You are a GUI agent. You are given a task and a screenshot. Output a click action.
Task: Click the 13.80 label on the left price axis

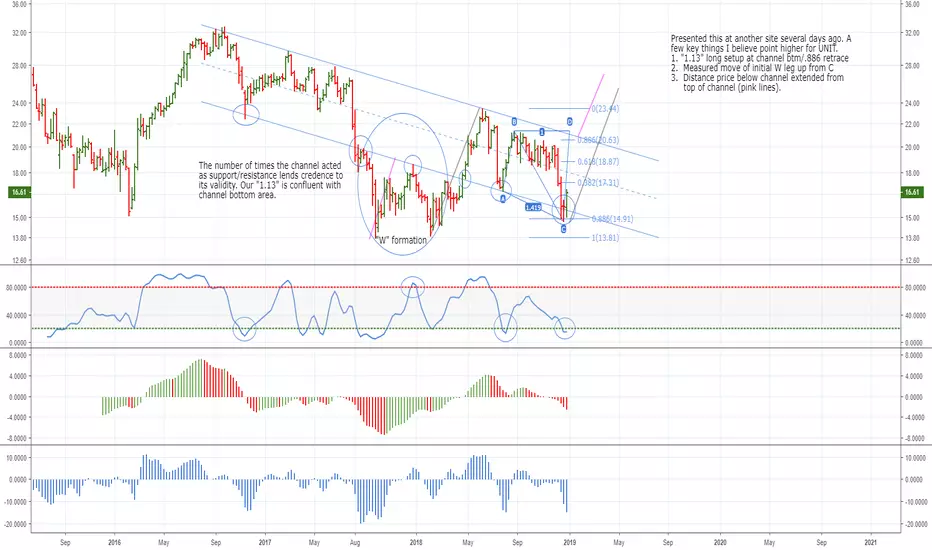[x=19, y=238]
